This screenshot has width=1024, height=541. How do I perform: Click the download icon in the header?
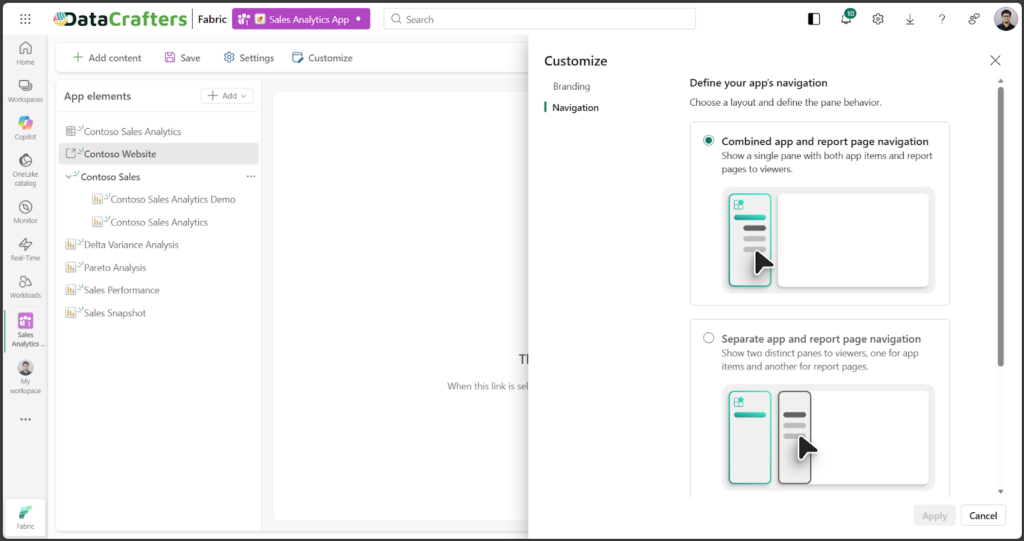coord(910,19)
